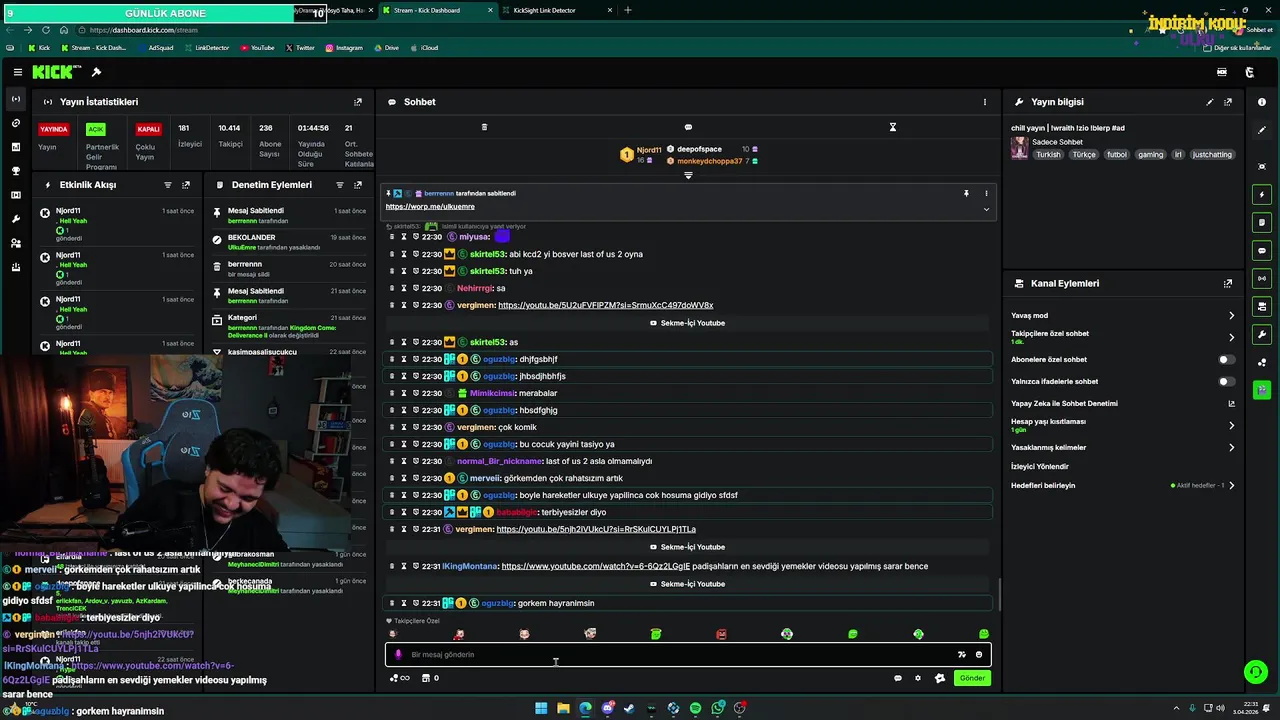This screenshot has width=1280, height=720.
Task: Pop out the Yayın bilgisi panel
Action: (1228, 102)
